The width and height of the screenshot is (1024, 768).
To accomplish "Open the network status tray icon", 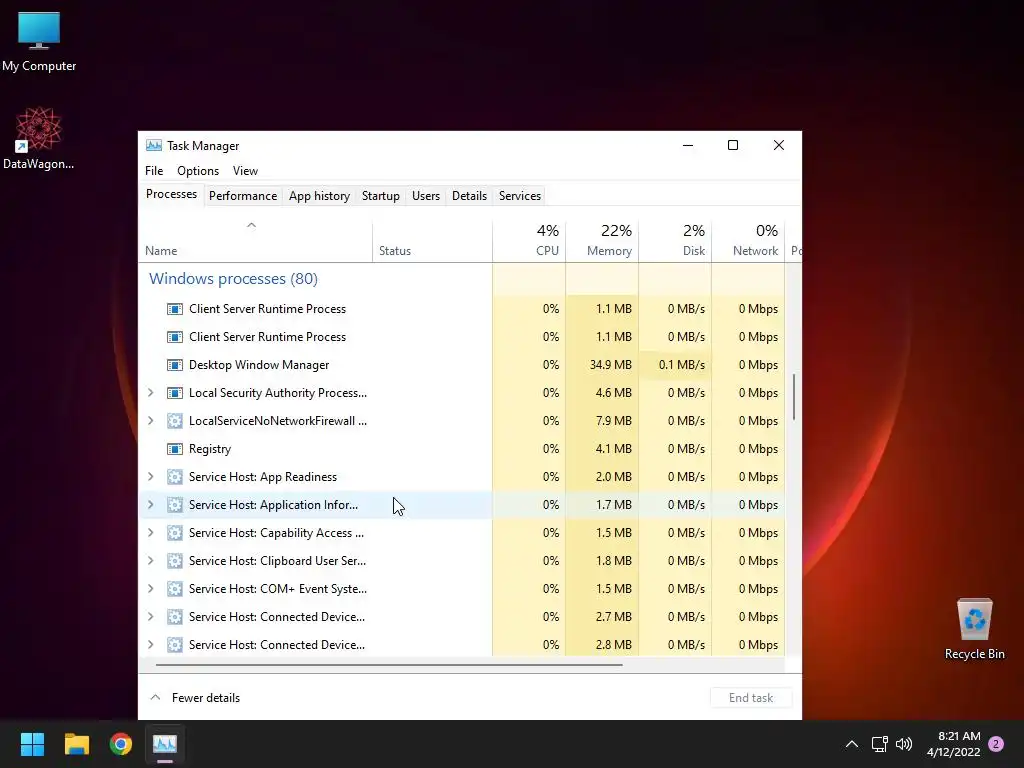I will [x=879, y=744].
